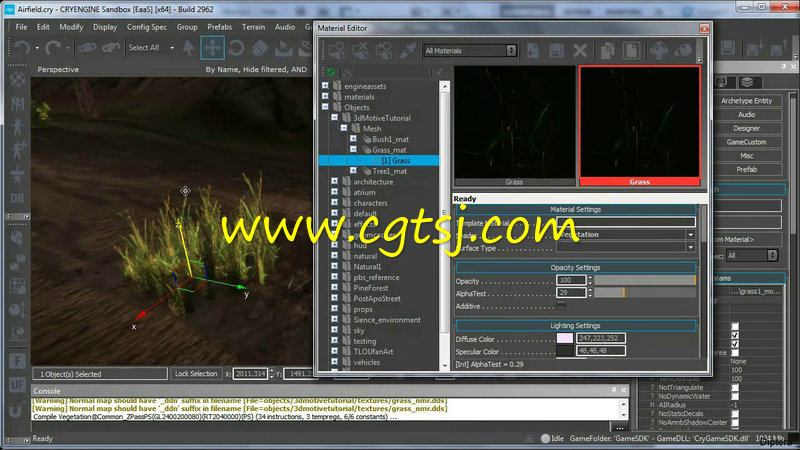
Task: Click the Archetype Entity button
Action: [746, 101]
